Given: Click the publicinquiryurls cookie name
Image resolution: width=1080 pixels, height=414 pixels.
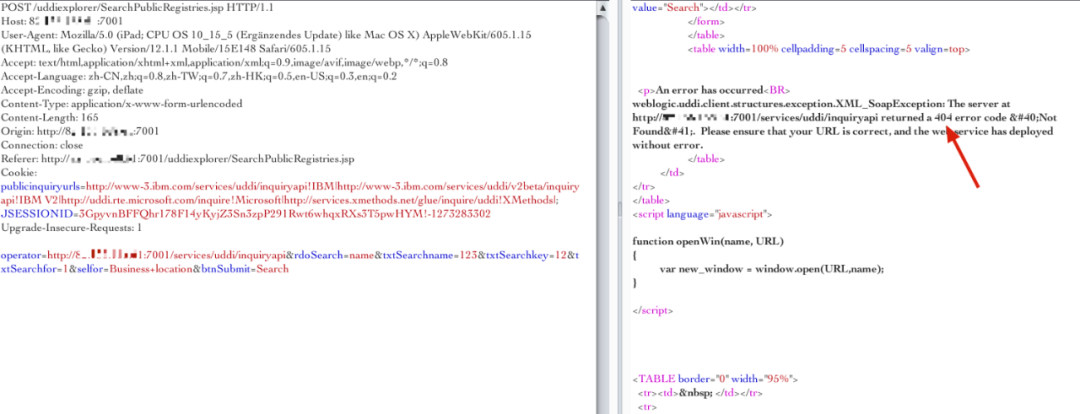Looking at the screenshot, I should point(41,186).
